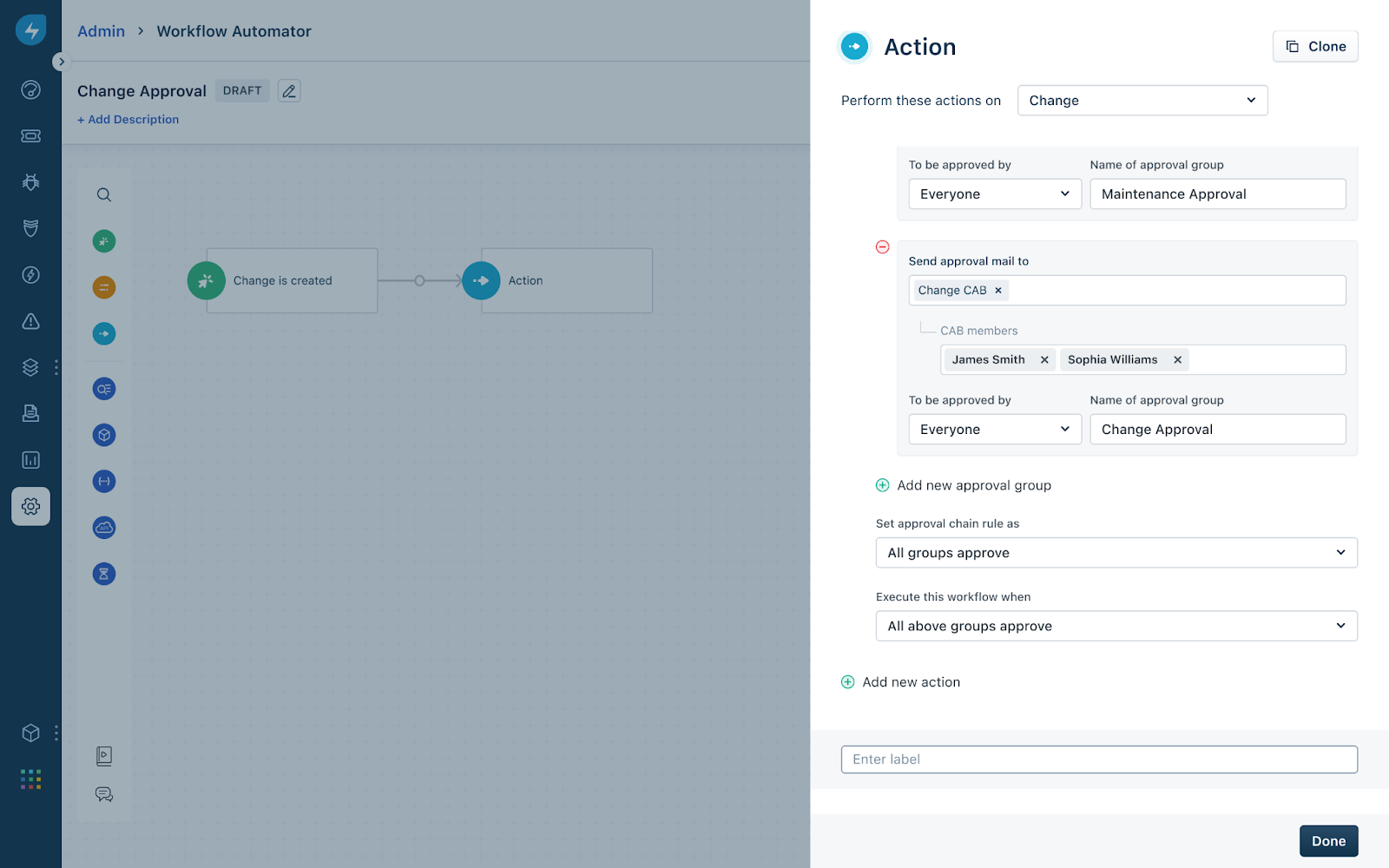This screenshot has width=1389, height=868.
Task: Open Everyone dropdown for Change Approval group
Action: point(995,430)
